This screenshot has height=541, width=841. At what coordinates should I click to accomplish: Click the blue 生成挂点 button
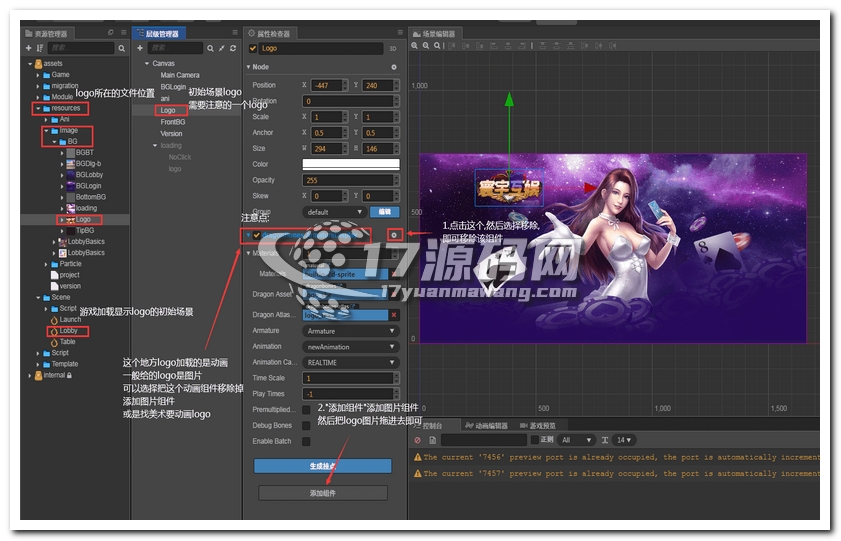(x=322, y=466)
